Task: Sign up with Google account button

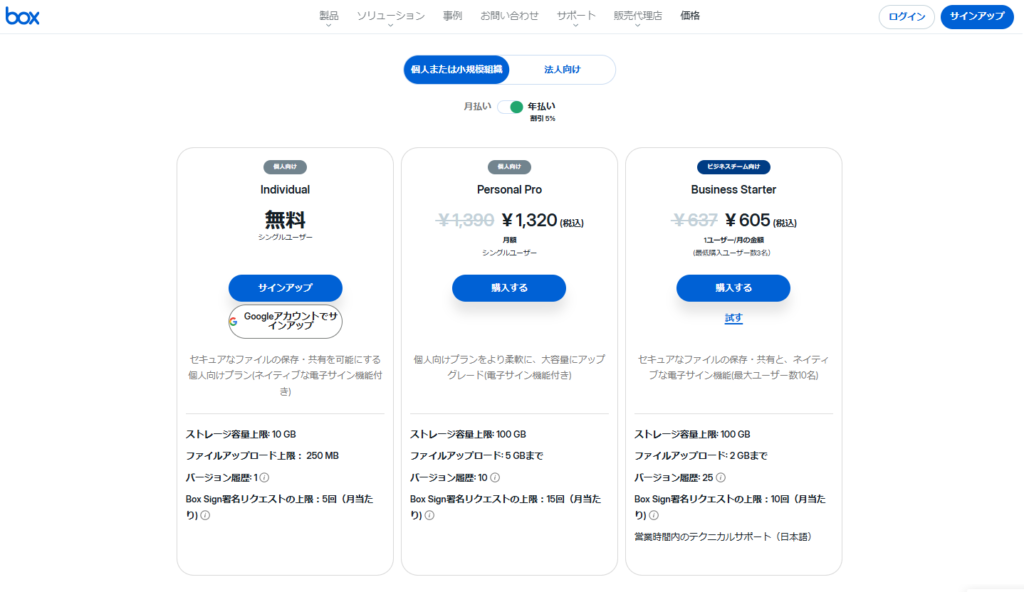Action: [x=285, y=321]
